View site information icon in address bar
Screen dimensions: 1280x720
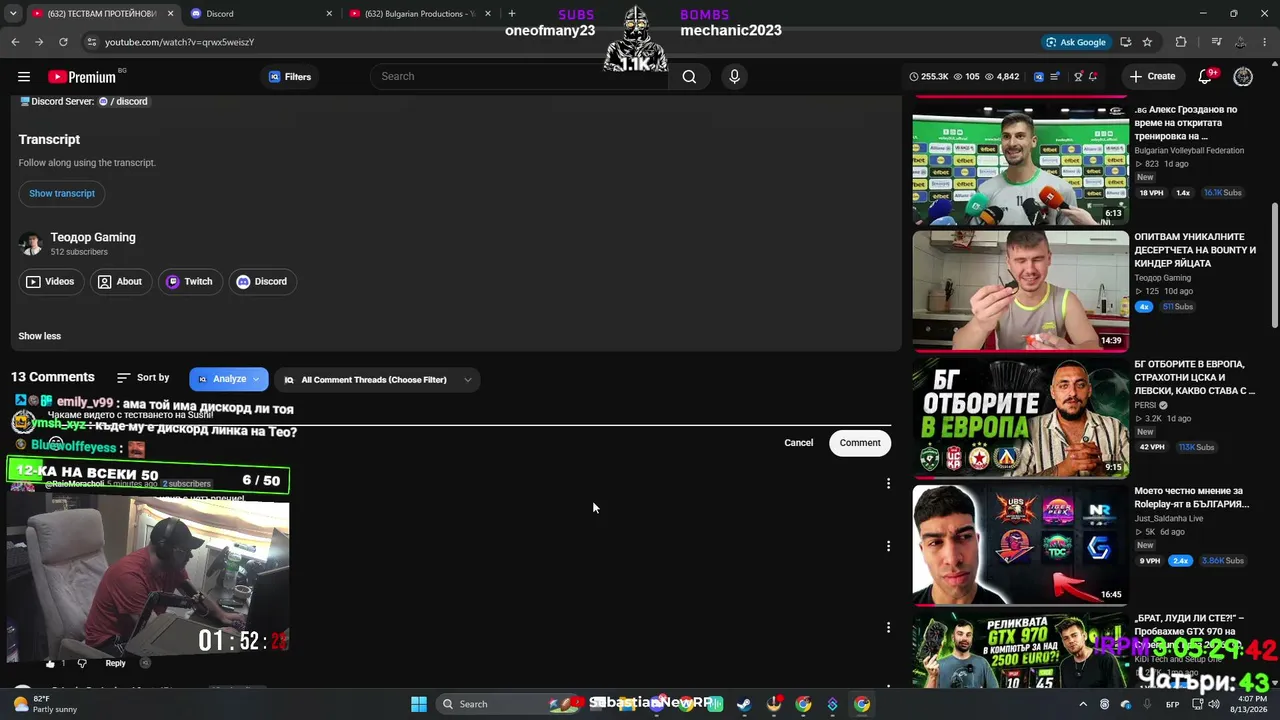91,42
